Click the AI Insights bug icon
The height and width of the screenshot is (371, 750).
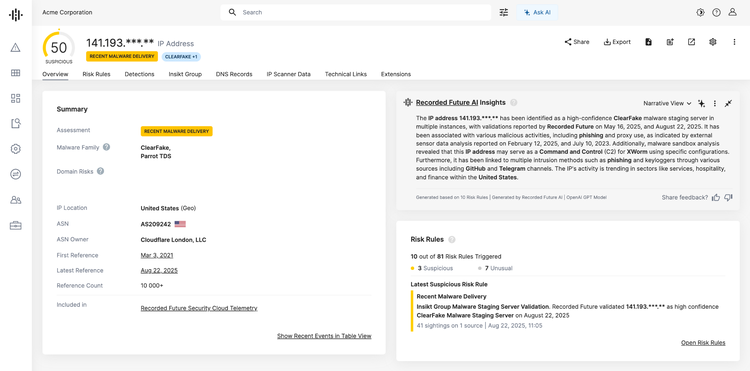408,102
